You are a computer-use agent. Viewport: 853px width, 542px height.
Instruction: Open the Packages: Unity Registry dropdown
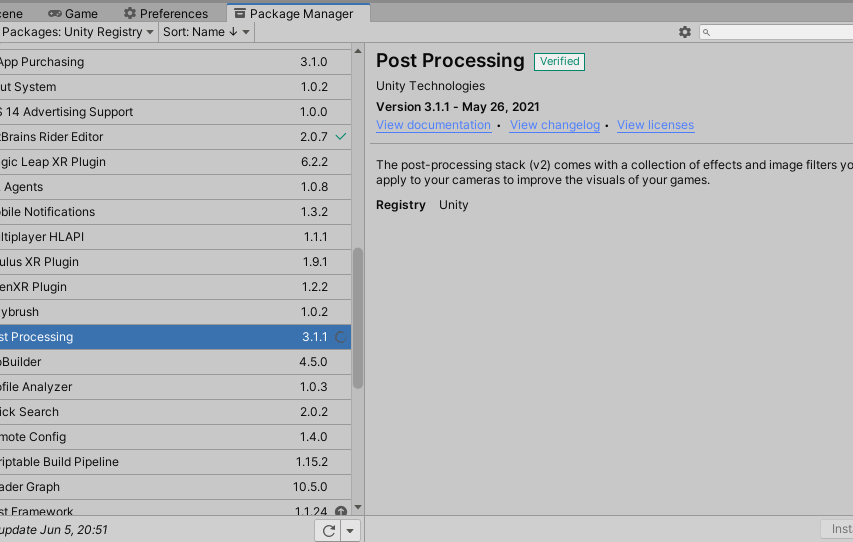coord(78,32)
